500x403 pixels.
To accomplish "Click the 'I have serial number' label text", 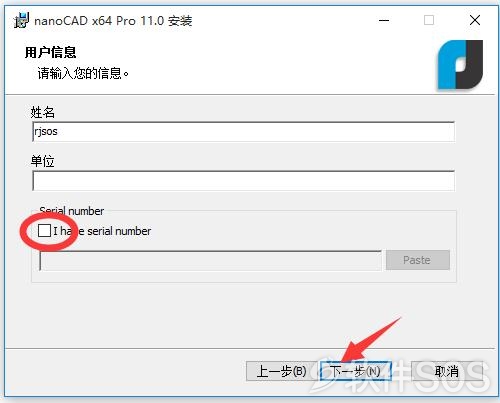I will [102, 231].
